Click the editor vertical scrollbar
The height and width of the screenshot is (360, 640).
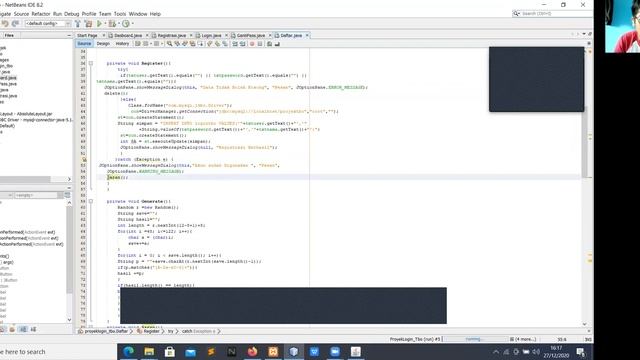tap(584, 143)
